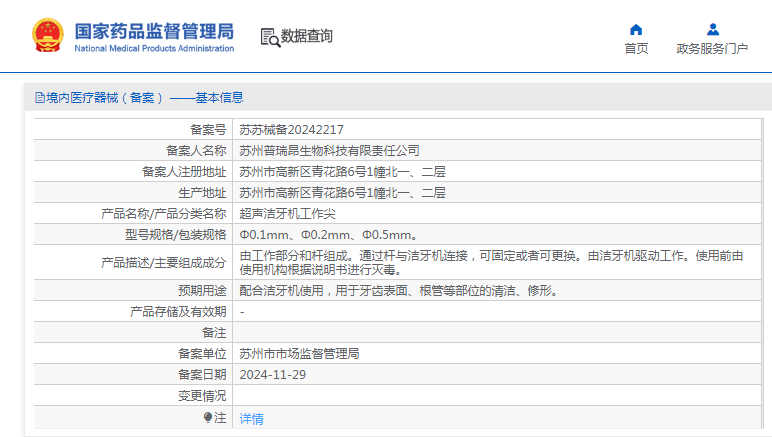Click 数据查询 header text
The image size is (772, 437).
tap(307, 36)
